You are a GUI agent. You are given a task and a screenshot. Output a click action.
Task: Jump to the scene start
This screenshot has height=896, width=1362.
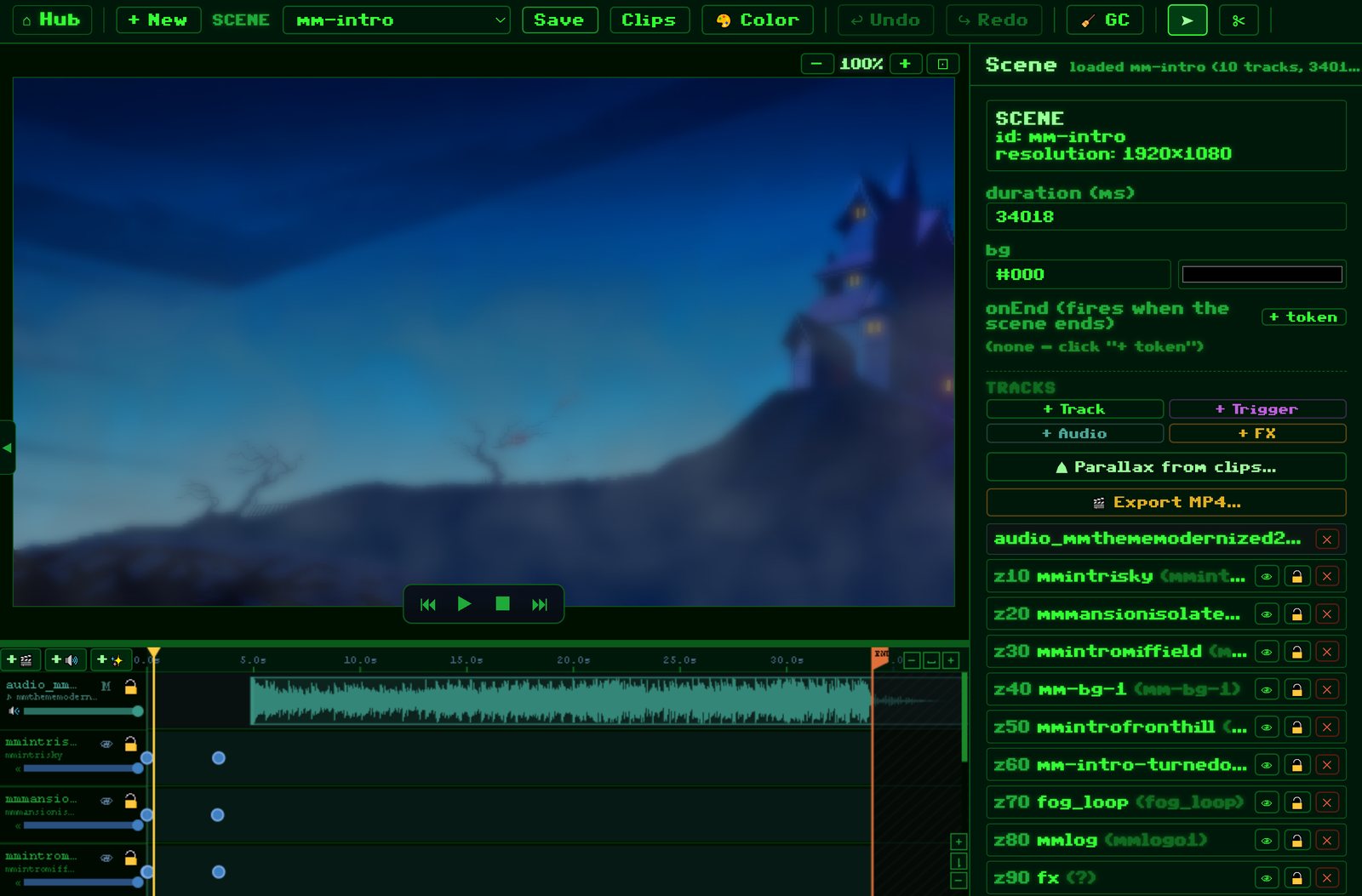tap(428, 604)
